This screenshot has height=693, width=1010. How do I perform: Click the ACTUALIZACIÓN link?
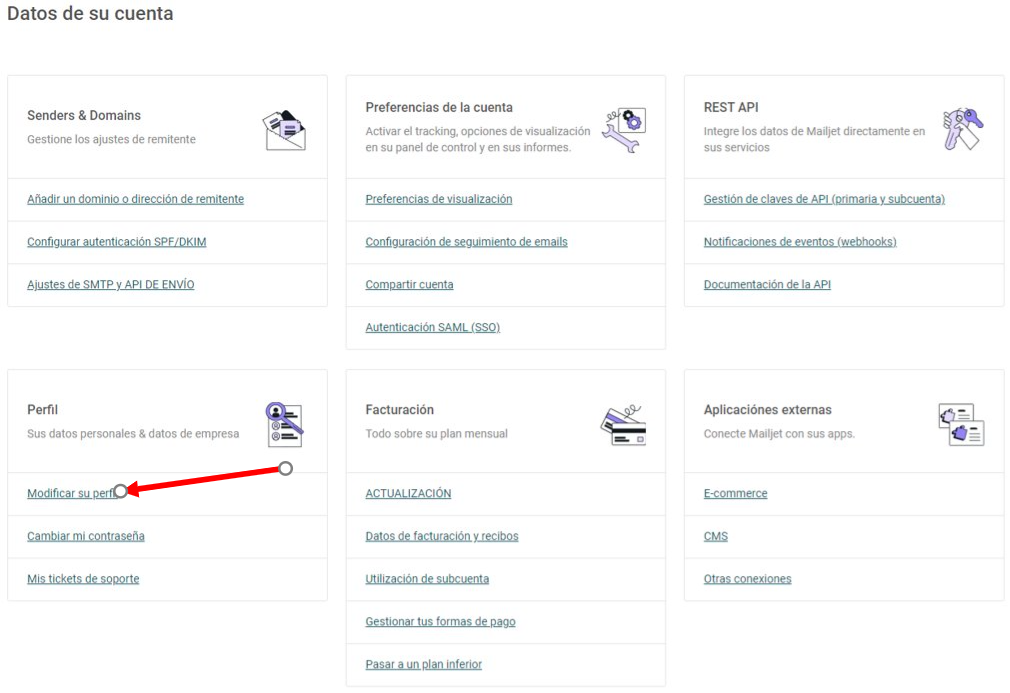click(408, 493)
